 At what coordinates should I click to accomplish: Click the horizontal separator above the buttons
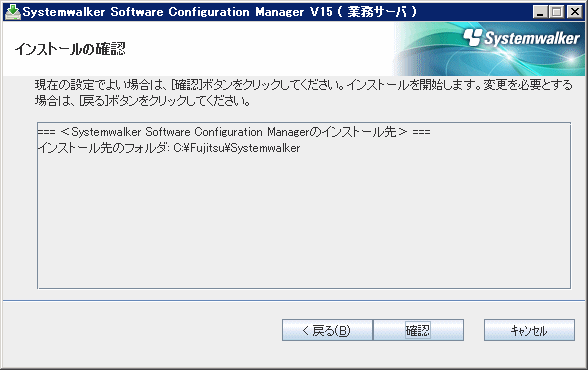(x=294, y=300)
